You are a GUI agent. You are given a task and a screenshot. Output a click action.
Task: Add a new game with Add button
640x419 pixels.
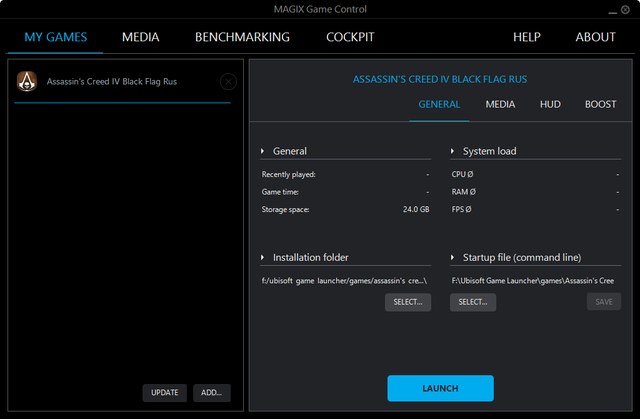tap(212, 393)
